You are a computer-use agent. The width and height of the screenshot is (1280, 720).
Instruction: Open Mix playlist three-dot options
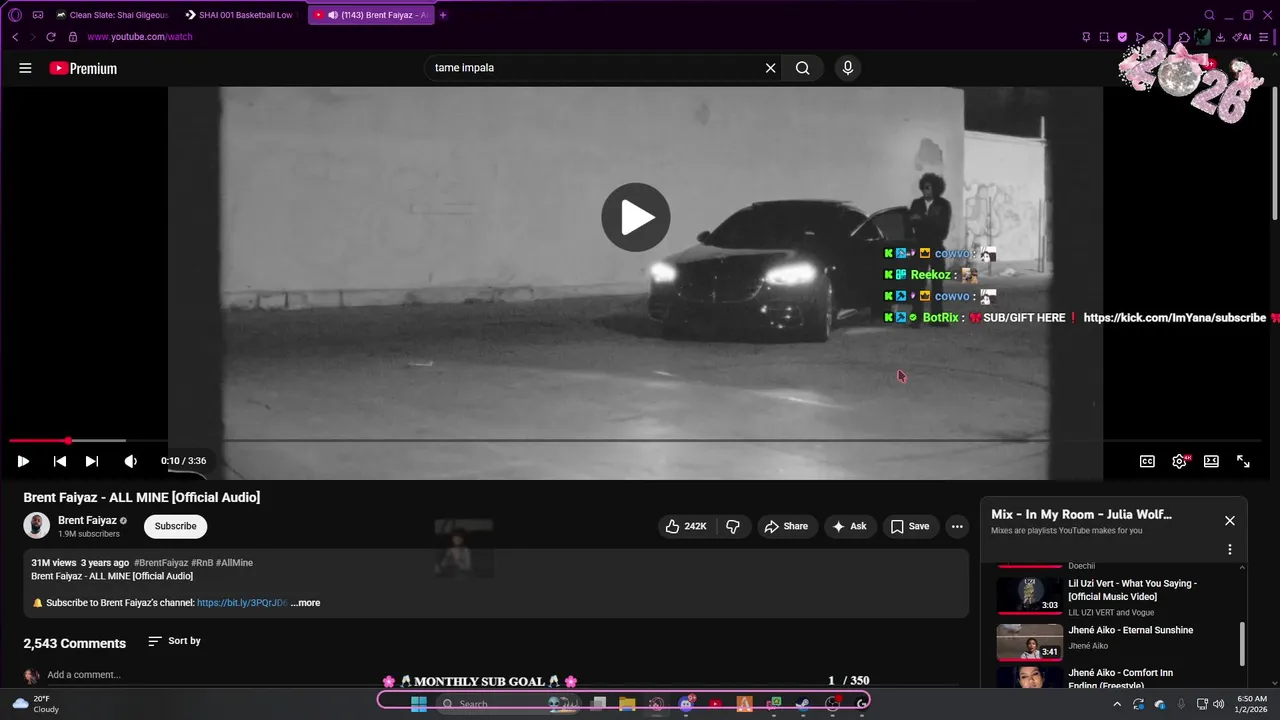pyautogui.click(x=1230, y=549)
